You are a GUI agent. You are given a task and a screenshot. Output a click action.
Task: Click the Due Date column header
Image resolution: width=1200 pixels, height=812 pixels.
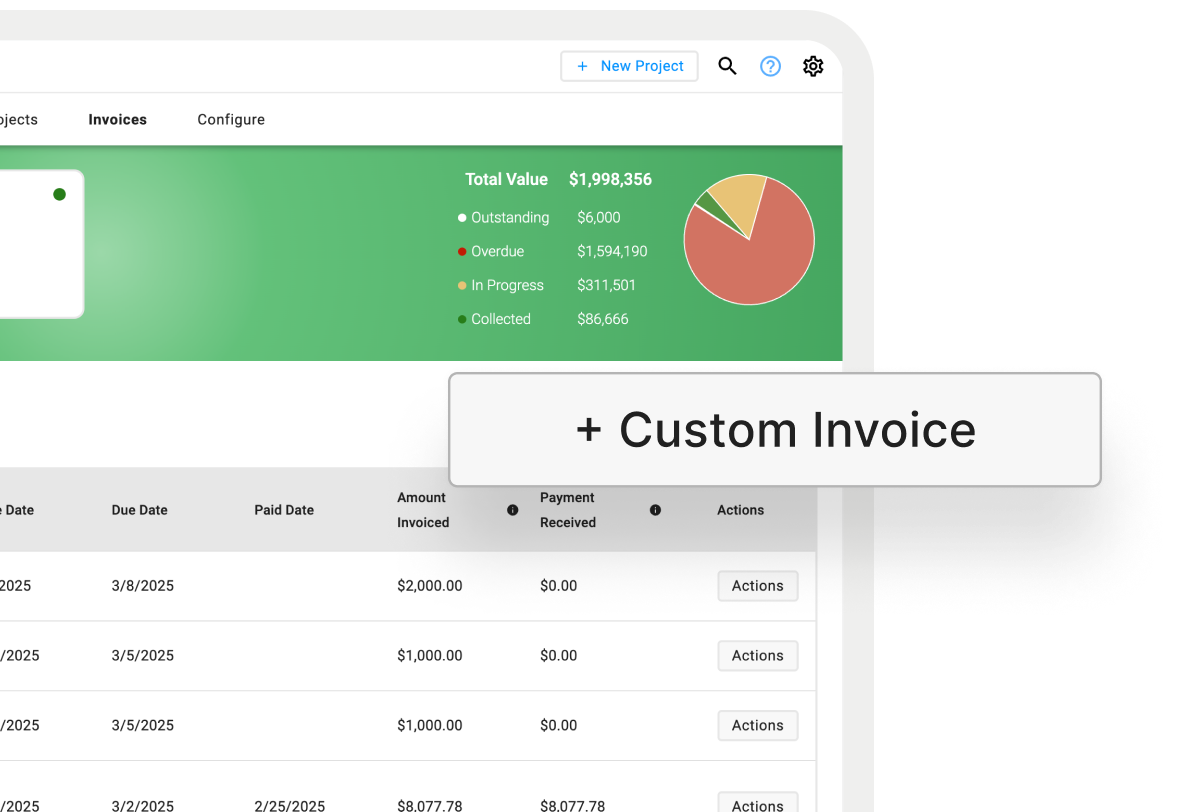[x=140, y=510]
